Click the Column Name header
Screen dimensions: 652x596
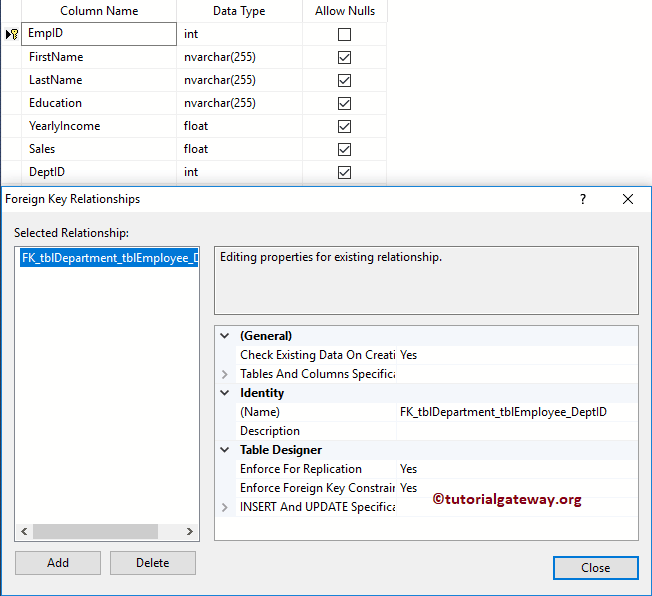coord(99,11)
